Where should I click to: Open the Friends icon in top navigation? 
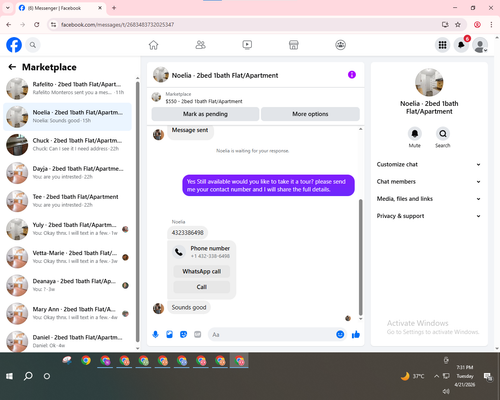[x=200, y=45]
